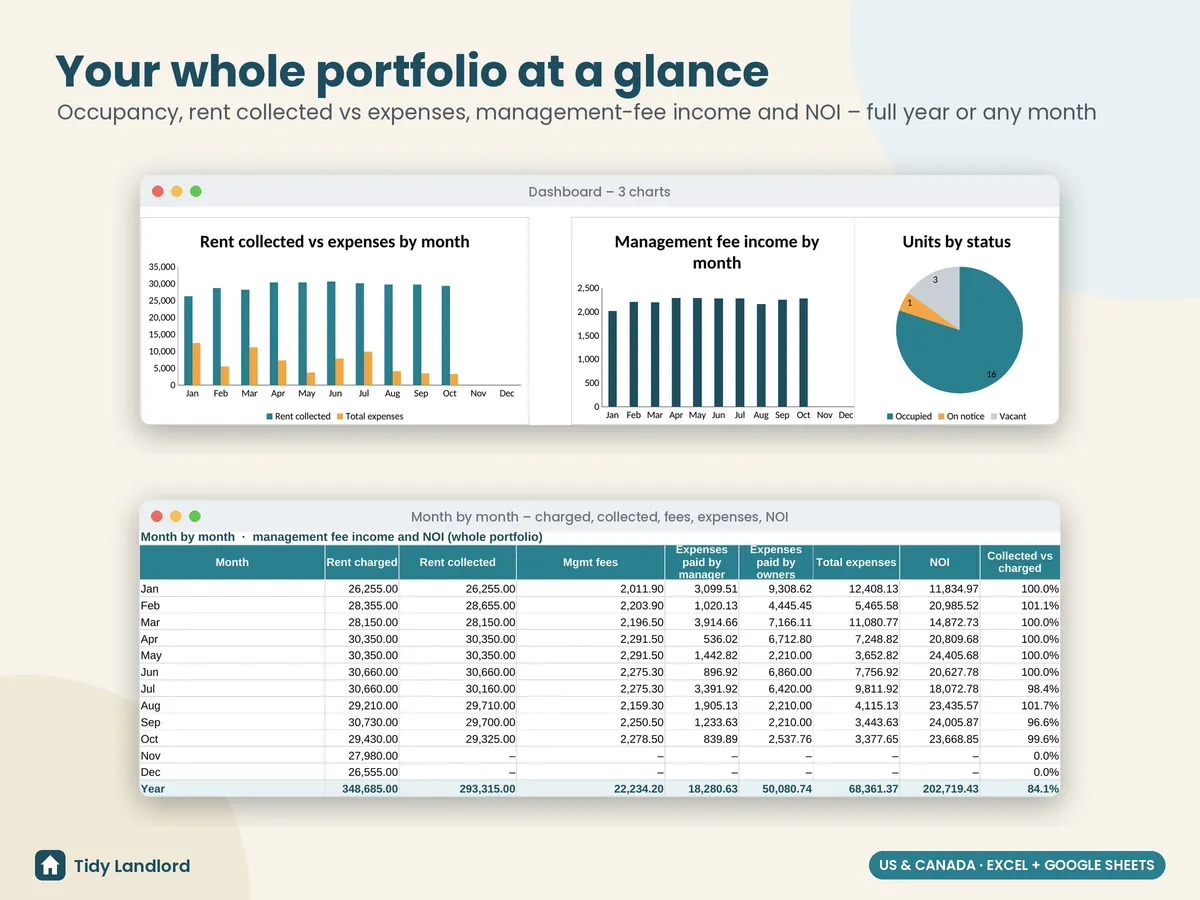Click the Rent collected column header
This screenshot has width=1200, height=900.
coord(457,562)
